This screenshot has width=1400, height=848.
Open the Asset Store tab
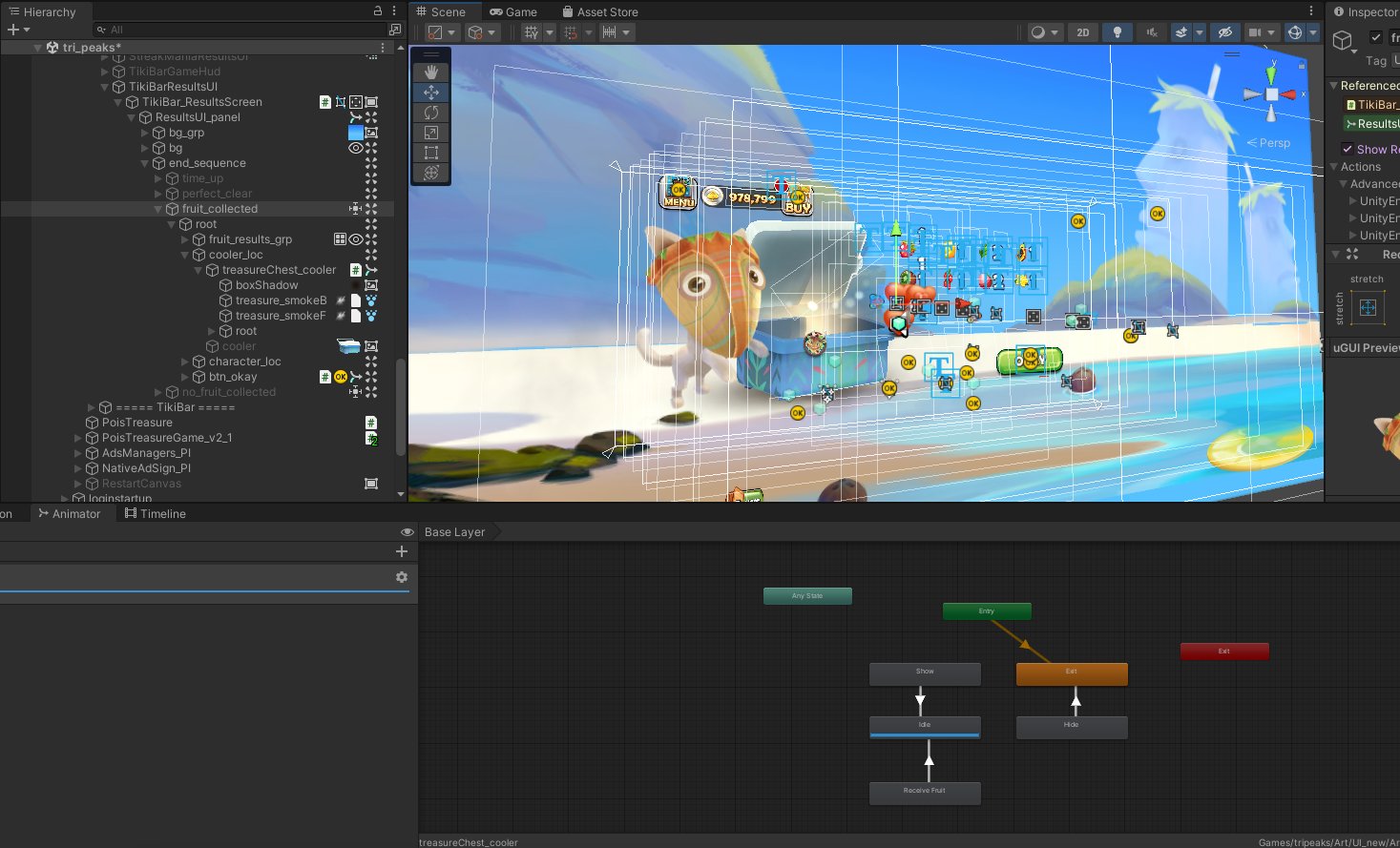click(600, 11)
